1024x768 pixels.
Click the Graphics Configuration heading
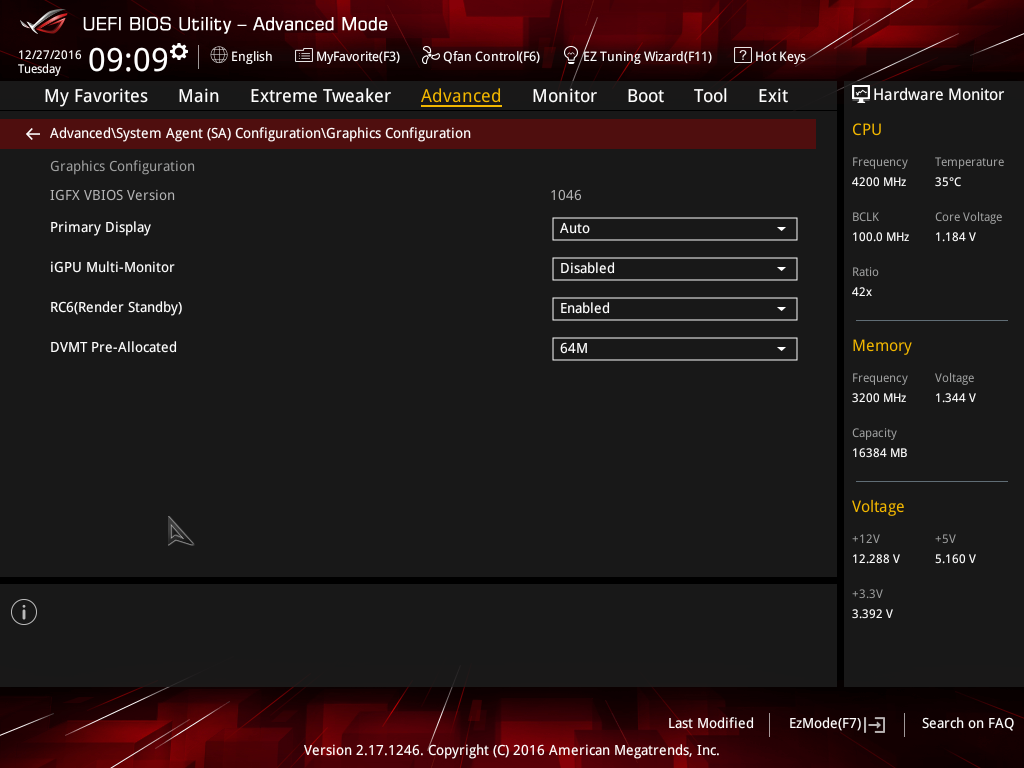(x=122, y=166)
